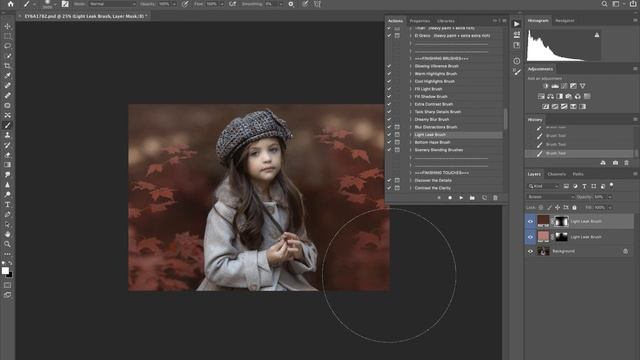
Task: Open the brush Mode dropdown in options bar
Action: coord(112,4)
